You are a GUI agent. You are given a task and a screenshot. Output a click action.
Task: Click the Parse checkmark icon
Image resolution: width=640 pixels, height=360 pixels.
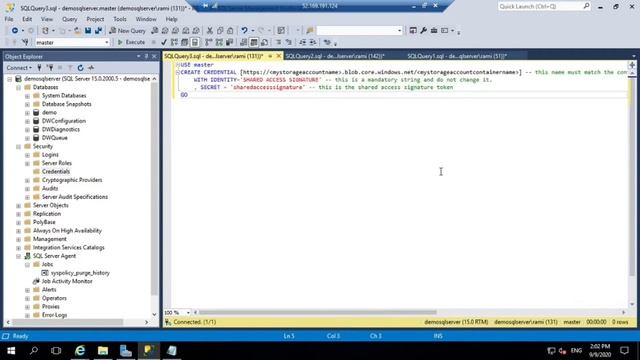pos(164,42)
